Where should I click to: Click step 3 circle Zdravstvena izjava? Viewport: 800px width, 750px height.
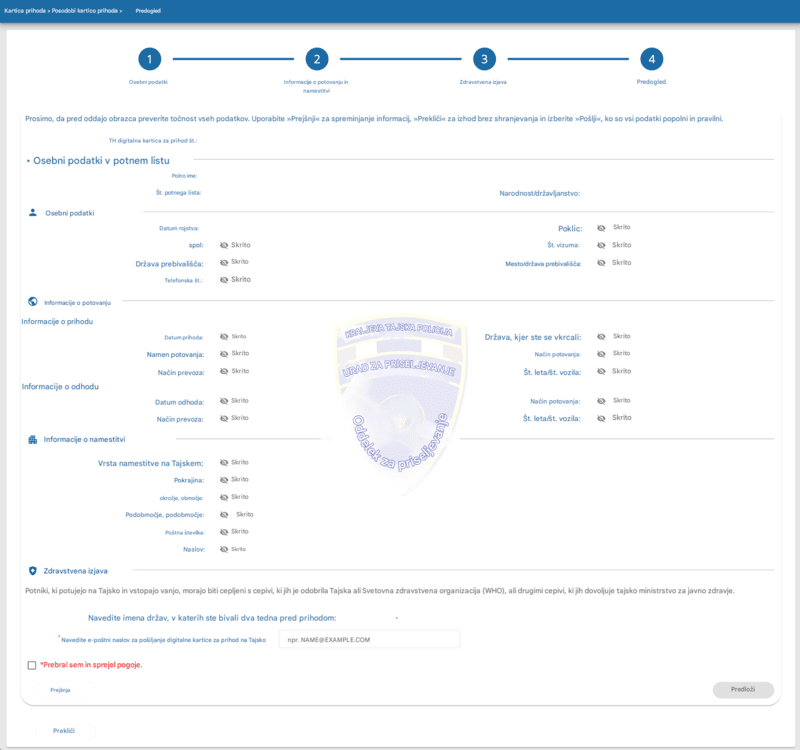(x=484, y=59)
